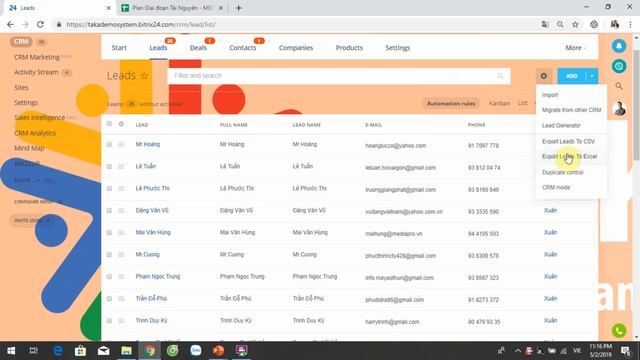
Task: Click the Invite Users button
Action: [x=32, y=220]
